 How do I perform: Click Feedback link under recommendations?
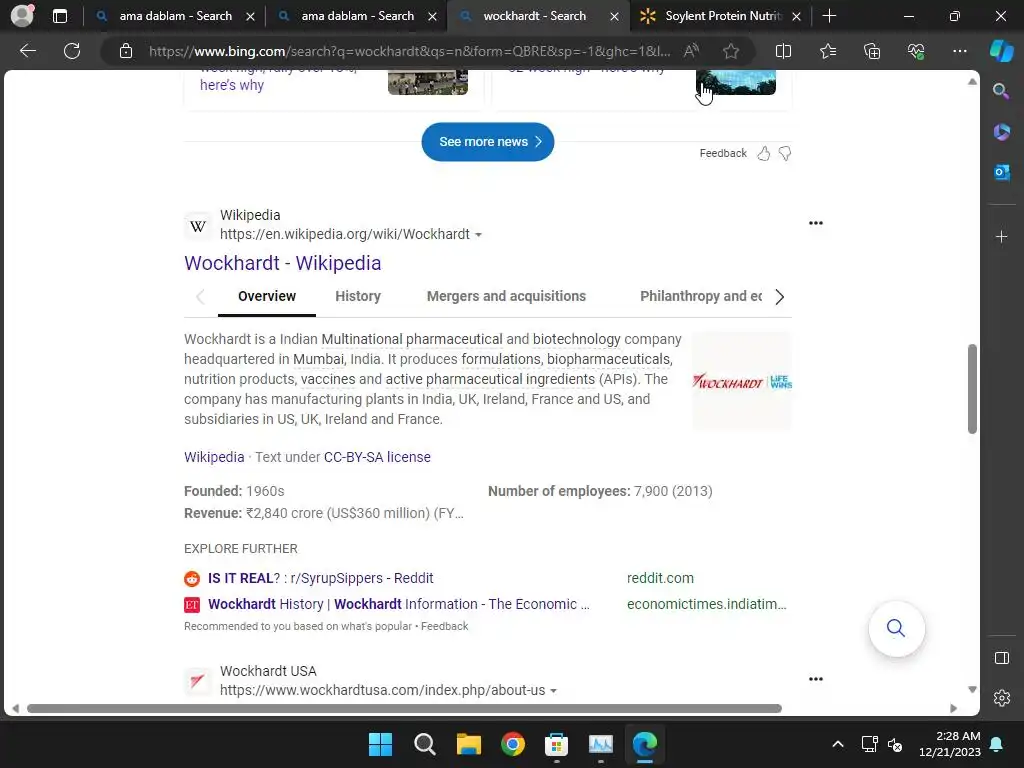(x=445, y=626)
